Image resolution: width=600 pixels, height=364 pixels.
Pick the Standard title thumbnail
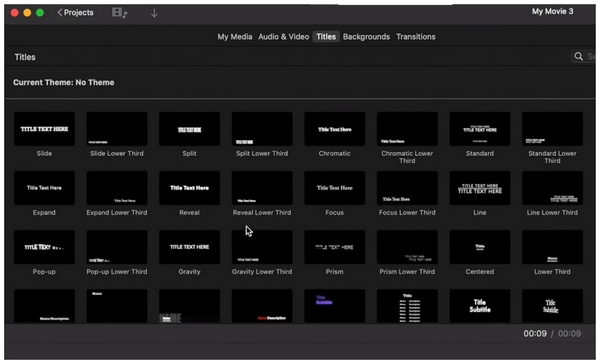pos(480,129)
